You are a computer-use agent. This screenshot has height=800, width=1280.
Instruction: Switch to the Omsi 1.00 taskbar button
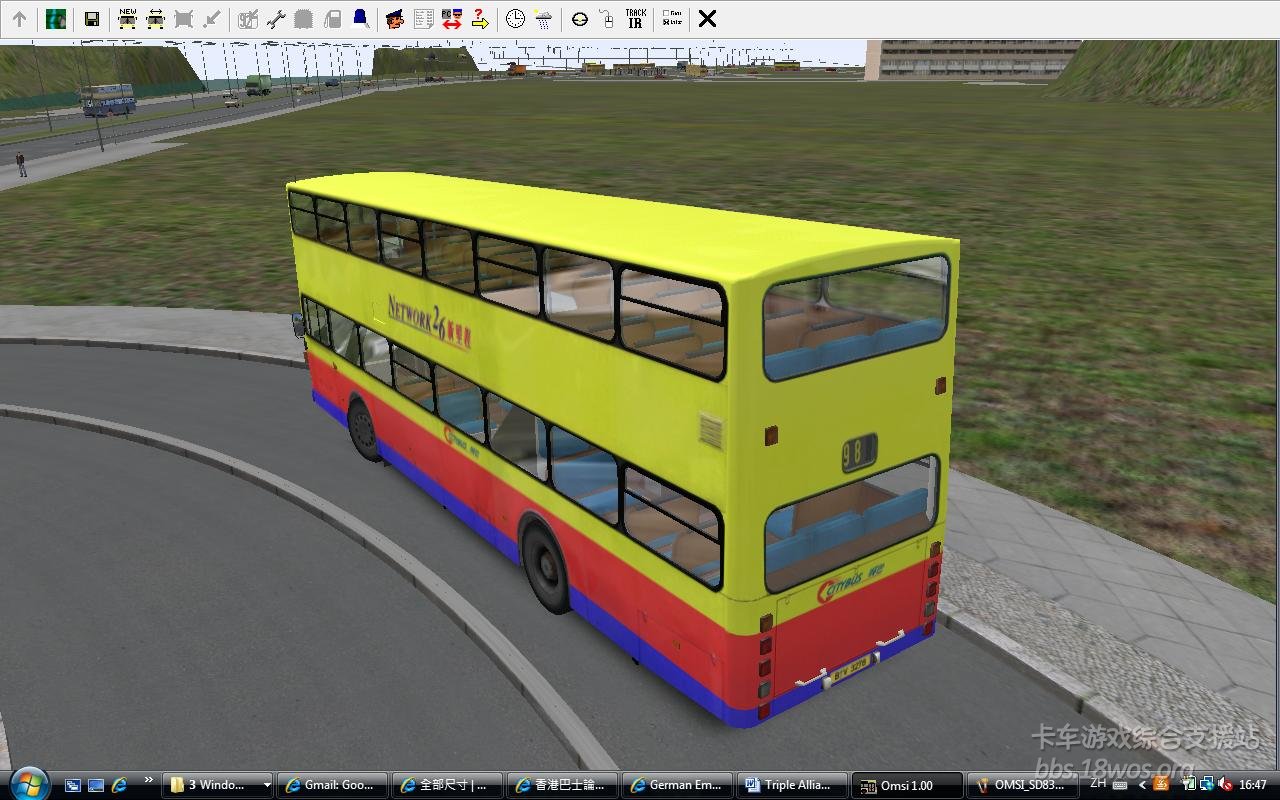pos(907,785)
